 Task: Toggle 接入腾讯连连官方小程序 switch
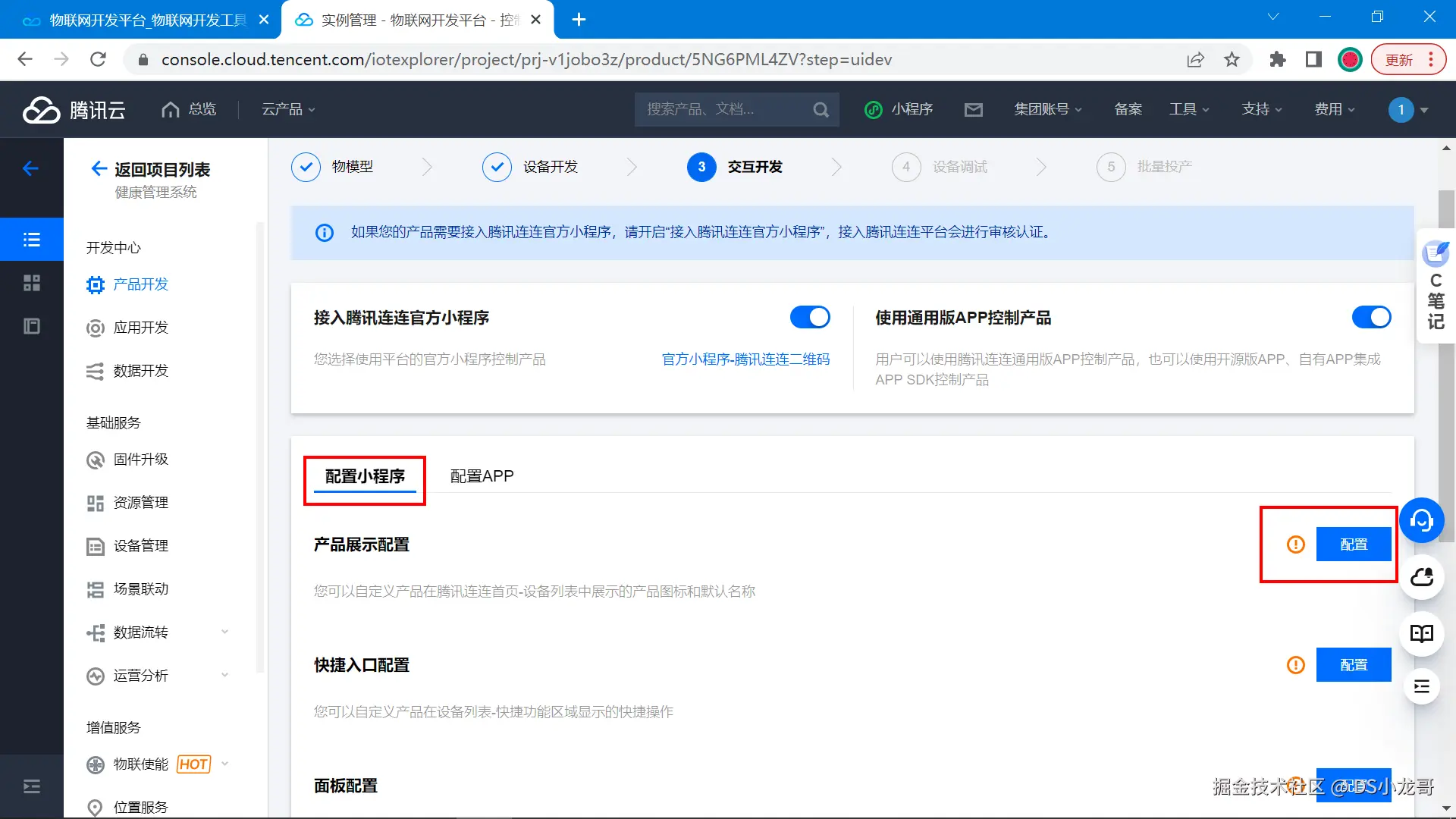(809, 317)
